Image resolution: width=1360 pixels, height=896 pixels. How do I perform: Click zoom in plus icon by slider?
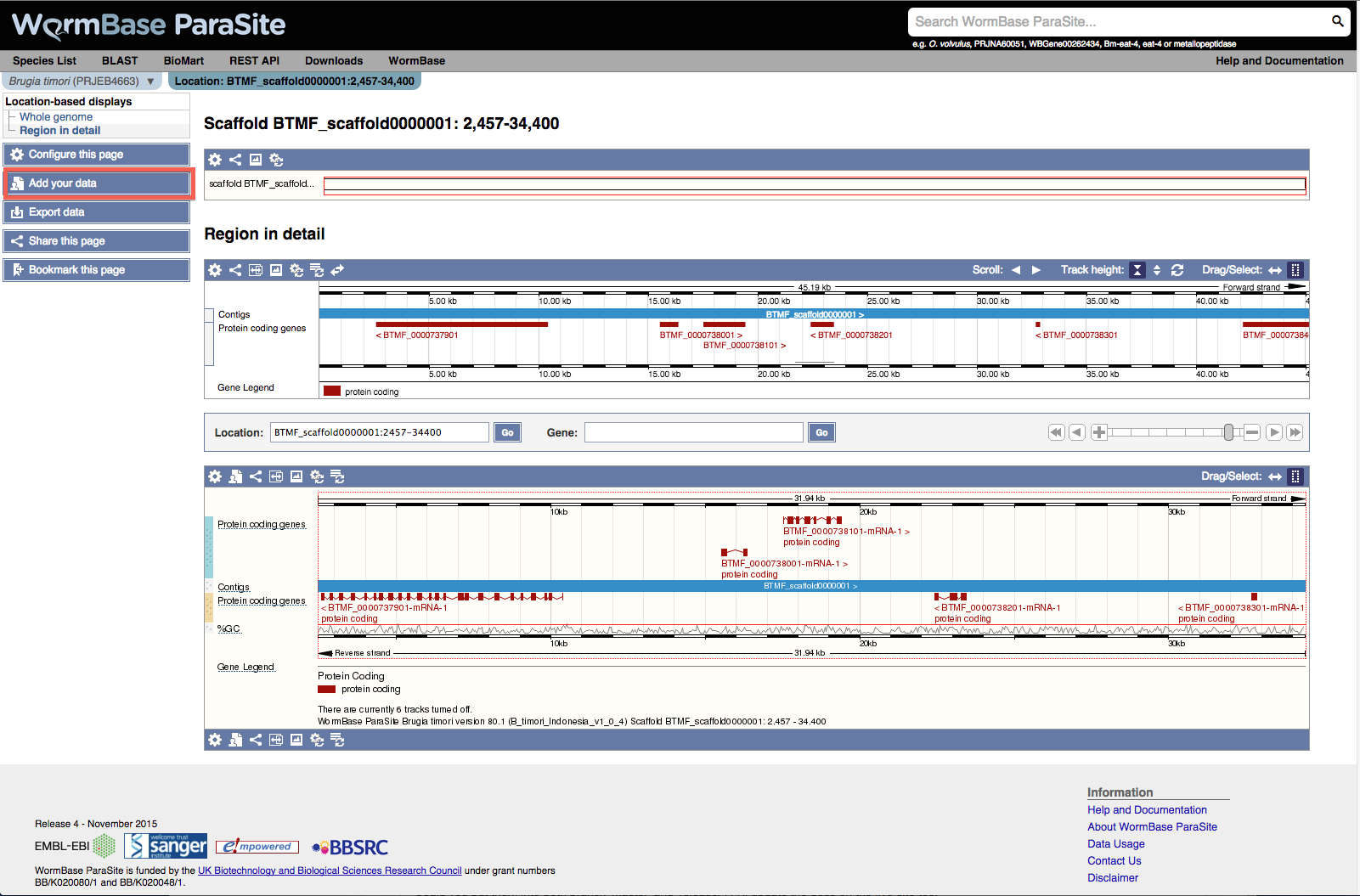[x=1099, y=432]
